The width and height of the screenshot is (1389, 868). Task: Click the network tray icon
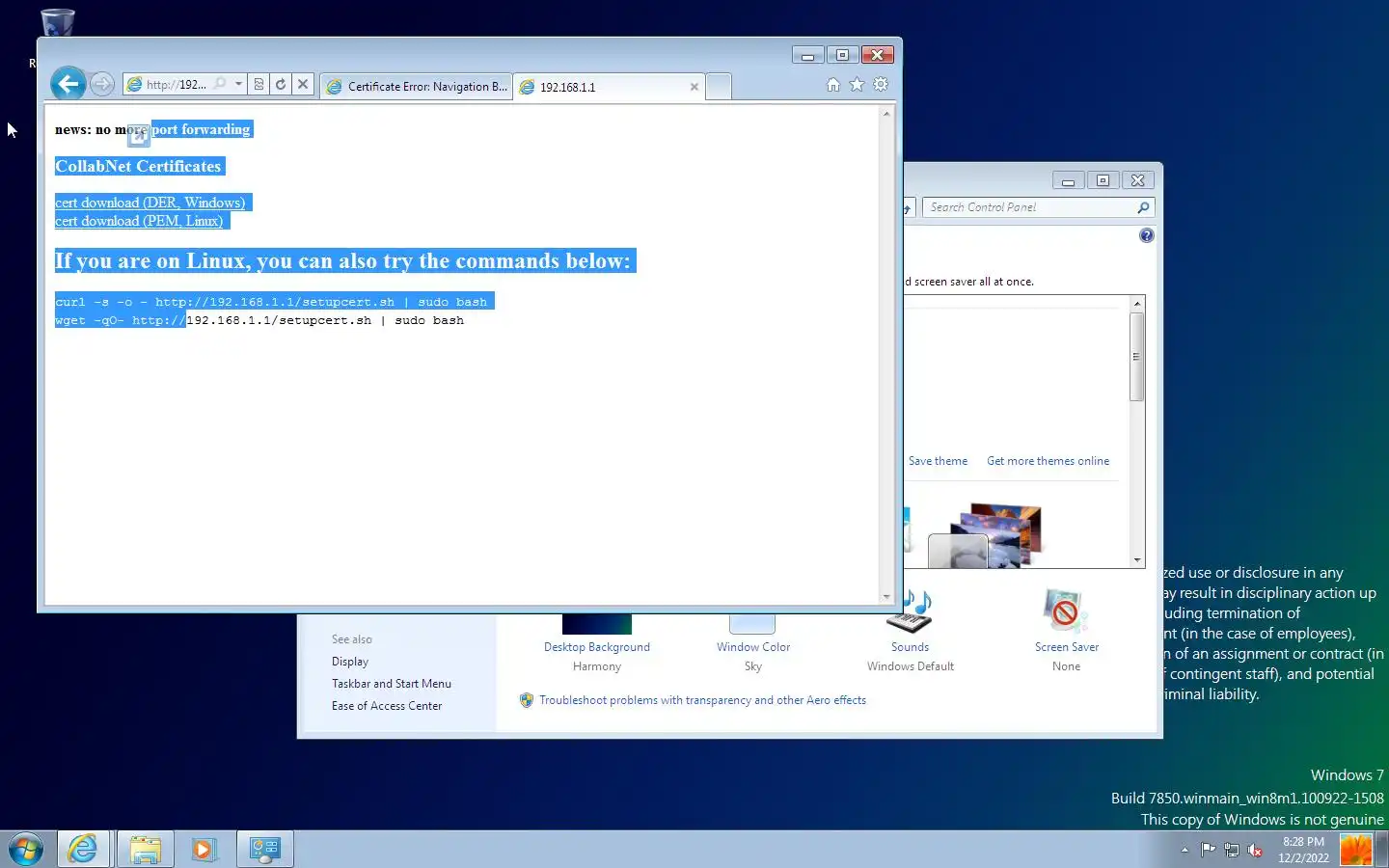click(x=1232, y=850)
